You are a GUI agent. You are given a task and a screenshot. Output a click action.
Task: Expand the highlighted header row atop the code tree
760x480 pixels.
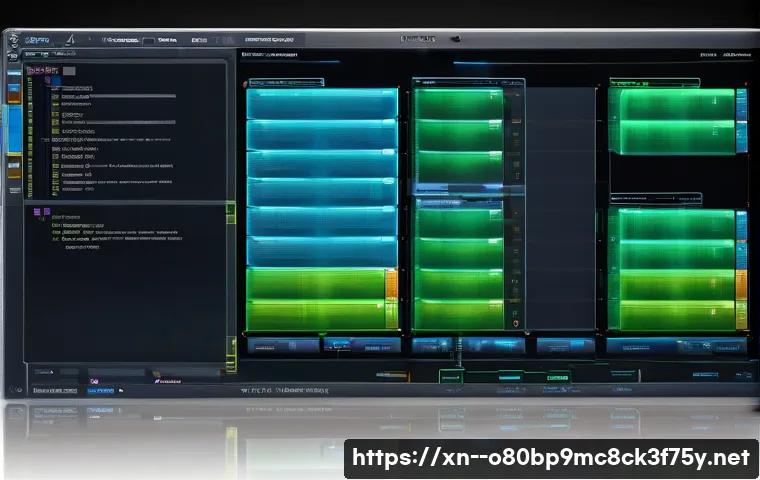pyautogui.click(x=42, y=70)
